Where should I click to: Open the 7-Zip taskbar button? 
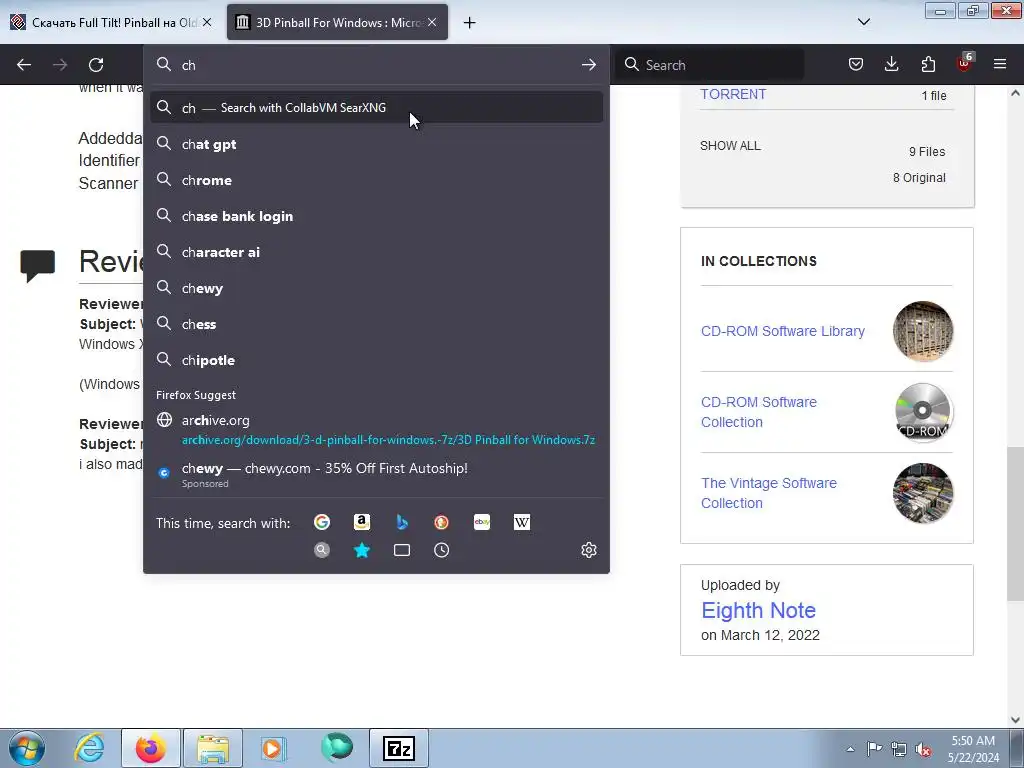[399, 748]
